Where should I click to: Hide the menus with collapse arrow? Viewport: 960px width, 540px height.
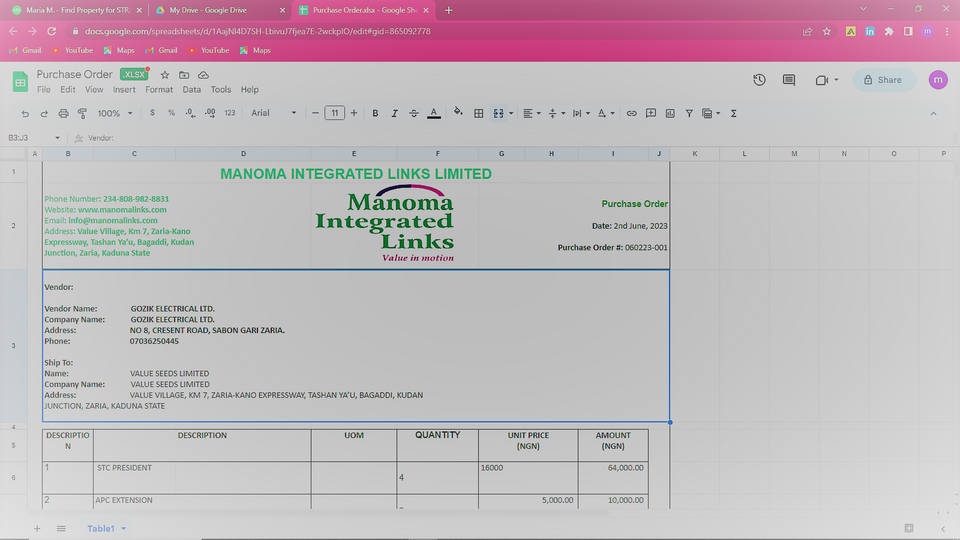933,113
